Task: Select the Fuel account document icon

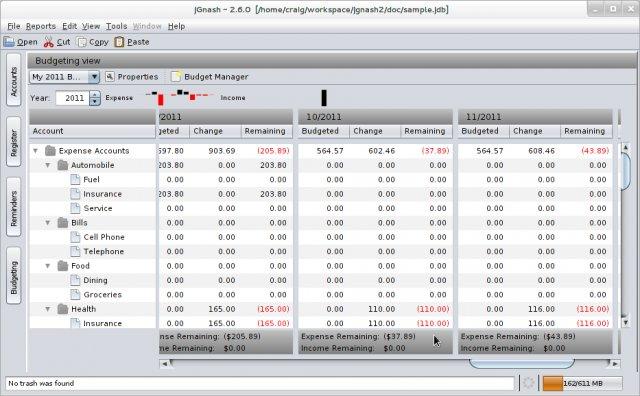Action: pos(75,180)
